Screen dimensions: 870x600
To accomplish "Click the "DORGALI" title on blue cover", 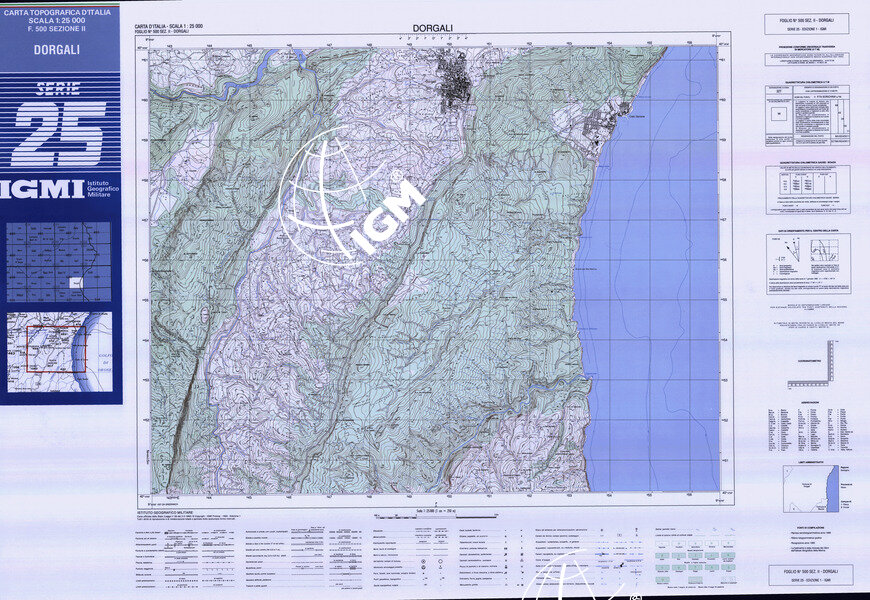I will pyautogui.click(x=58, y=48).
